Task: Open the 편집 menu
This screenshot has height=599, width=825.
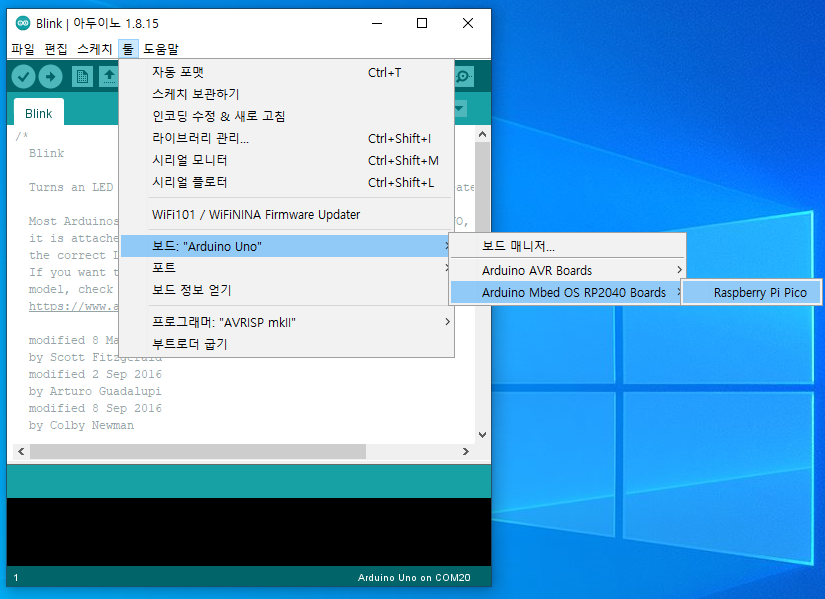Action: (x=56, y=49)
